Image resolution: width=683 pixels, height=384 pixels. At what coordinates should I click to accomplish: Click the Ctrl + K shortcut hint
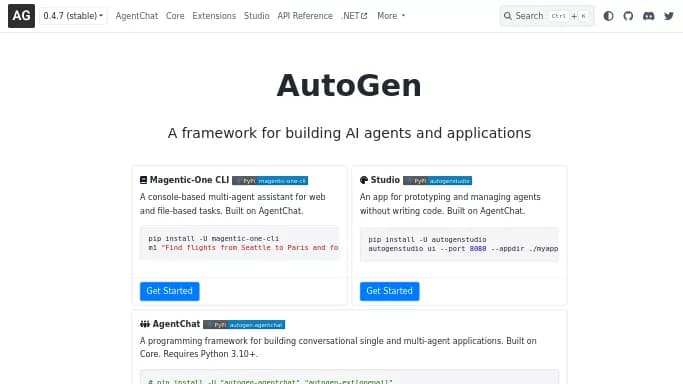[568, 16]
